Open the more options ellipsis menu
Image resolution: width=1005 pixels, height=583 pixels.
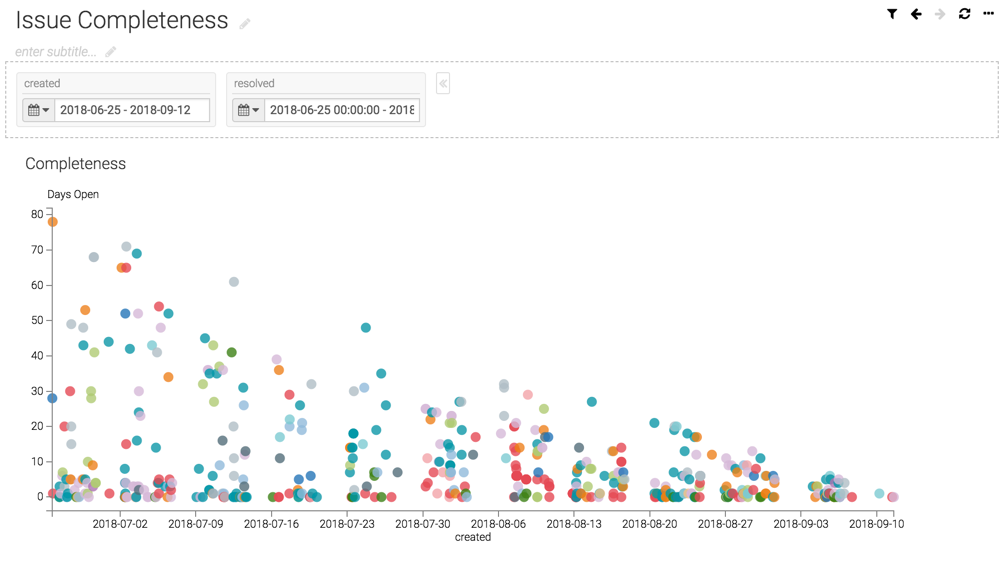click(x=989, y=14)
